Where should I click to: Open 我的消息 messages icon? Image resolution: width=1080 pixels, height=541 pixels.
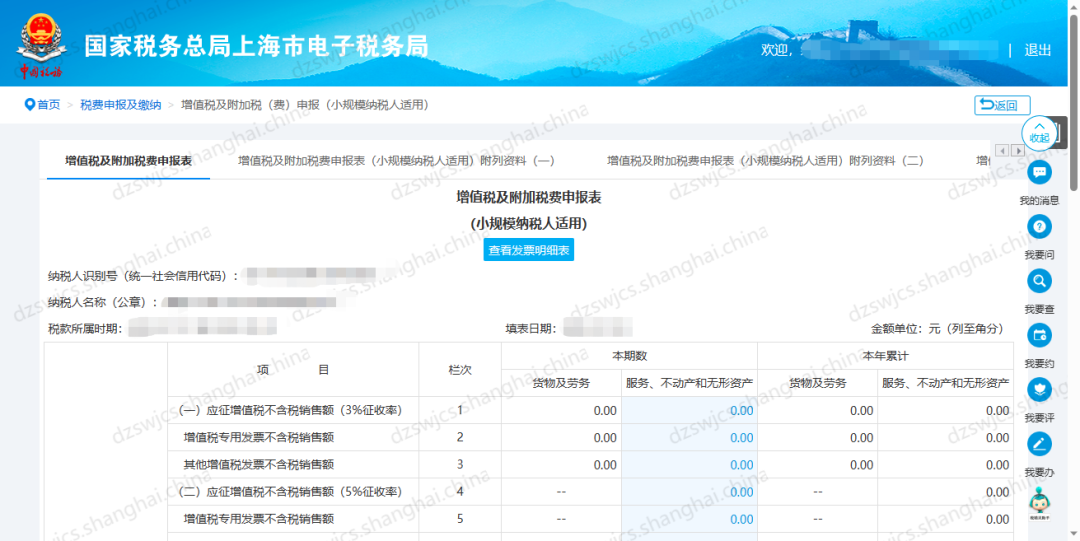pos(1039,173)
